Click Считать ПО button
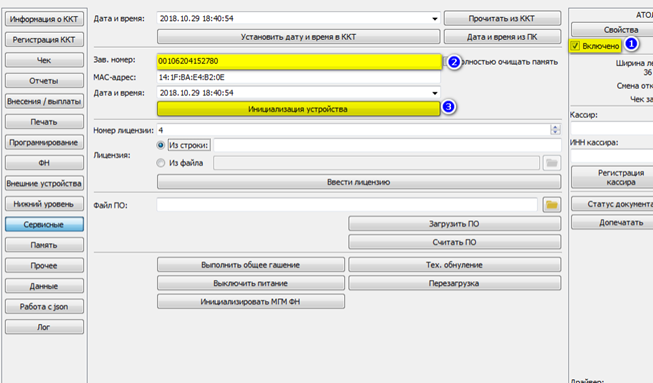Image resolution: width=653 pixels, height=383 pixels. pos(454,242)
